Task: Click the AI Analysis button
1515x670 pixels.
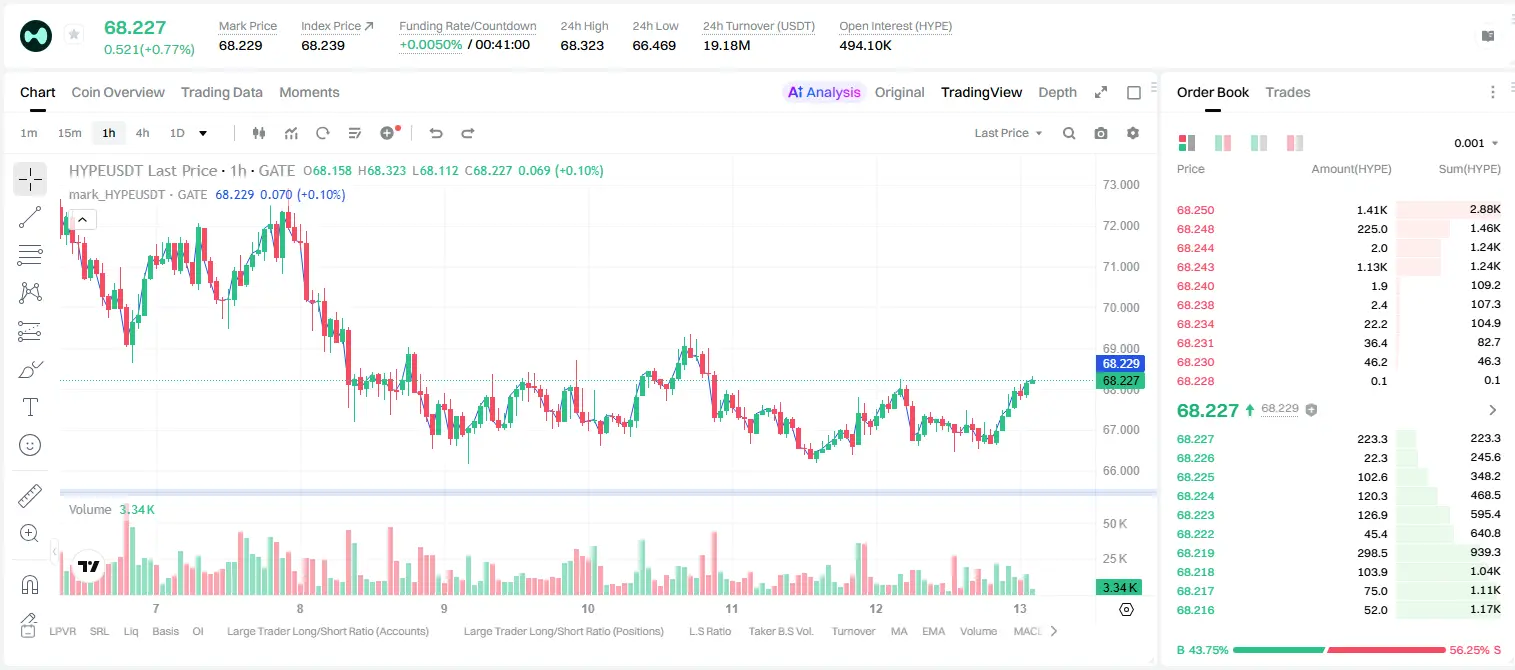Action: click(824, 92)
